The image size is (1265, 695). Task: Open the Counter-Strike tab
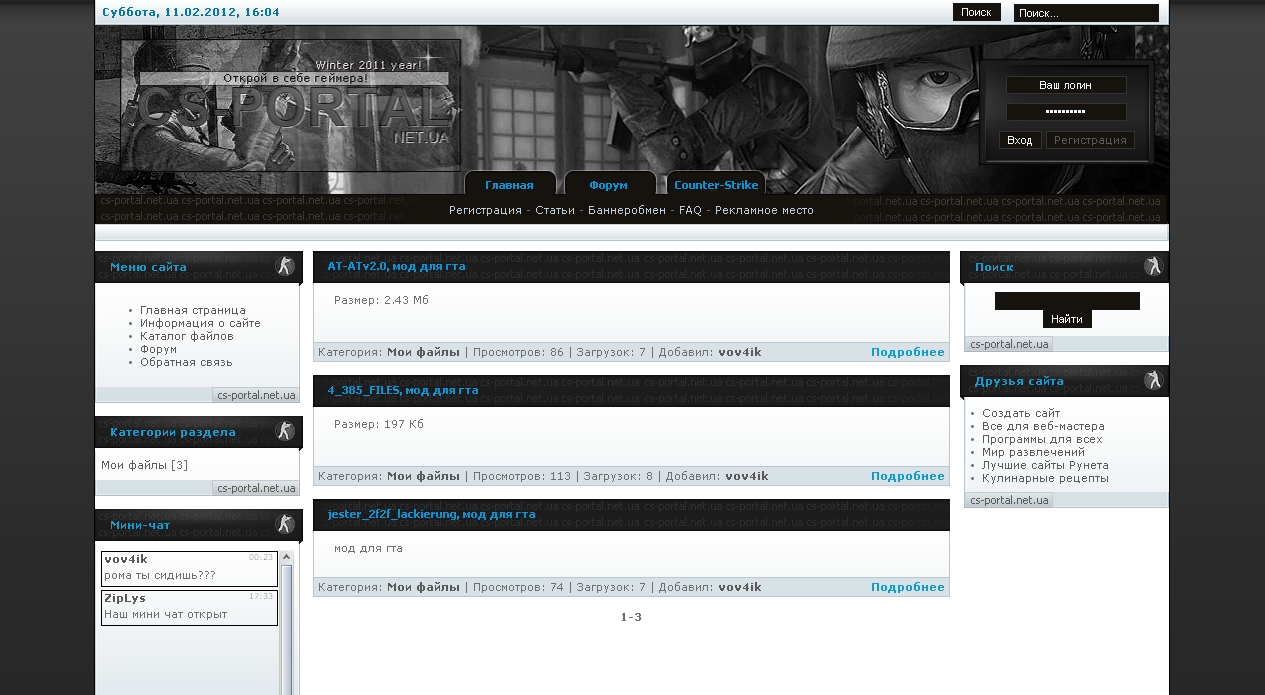click(x=716, y=185)
